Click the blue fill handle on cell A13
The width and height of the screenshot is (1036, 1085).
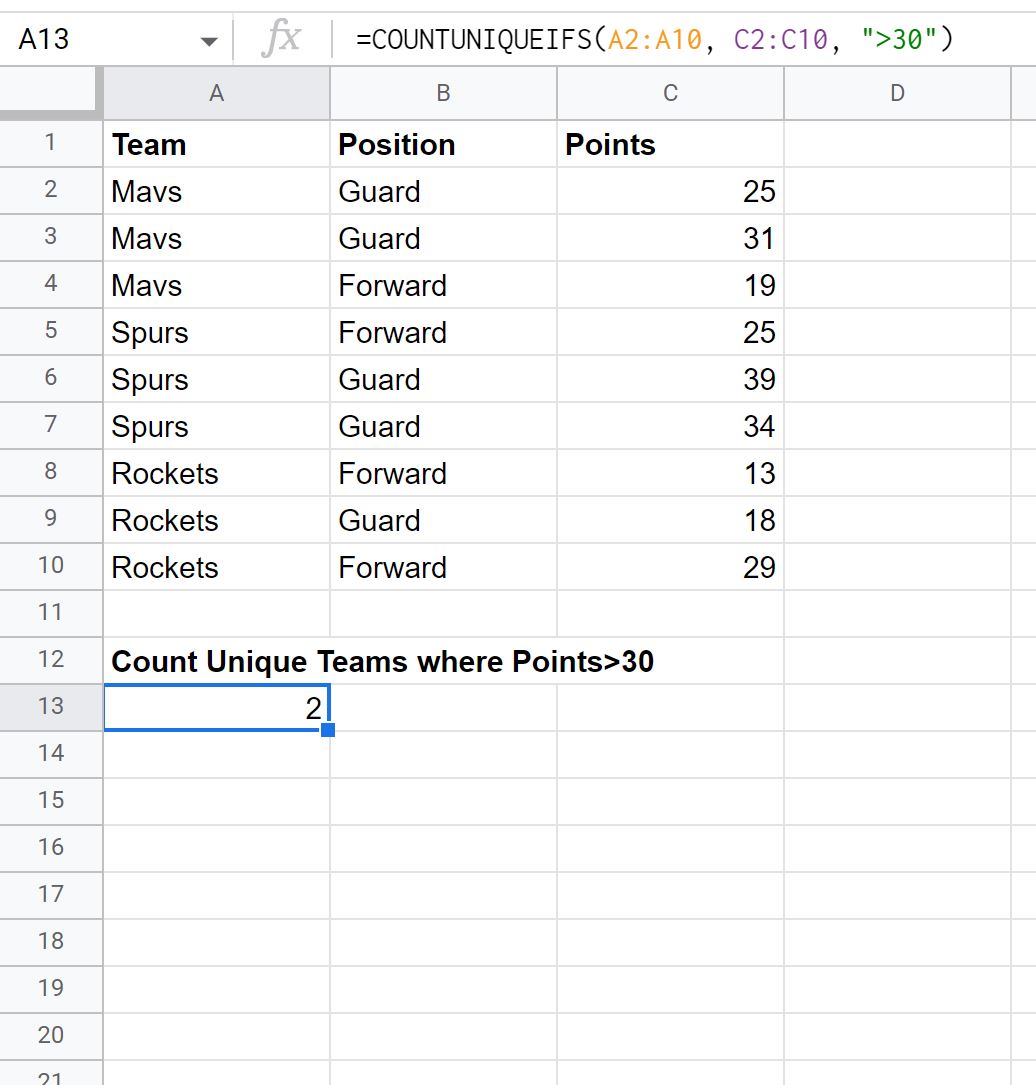tap(329, 731)
